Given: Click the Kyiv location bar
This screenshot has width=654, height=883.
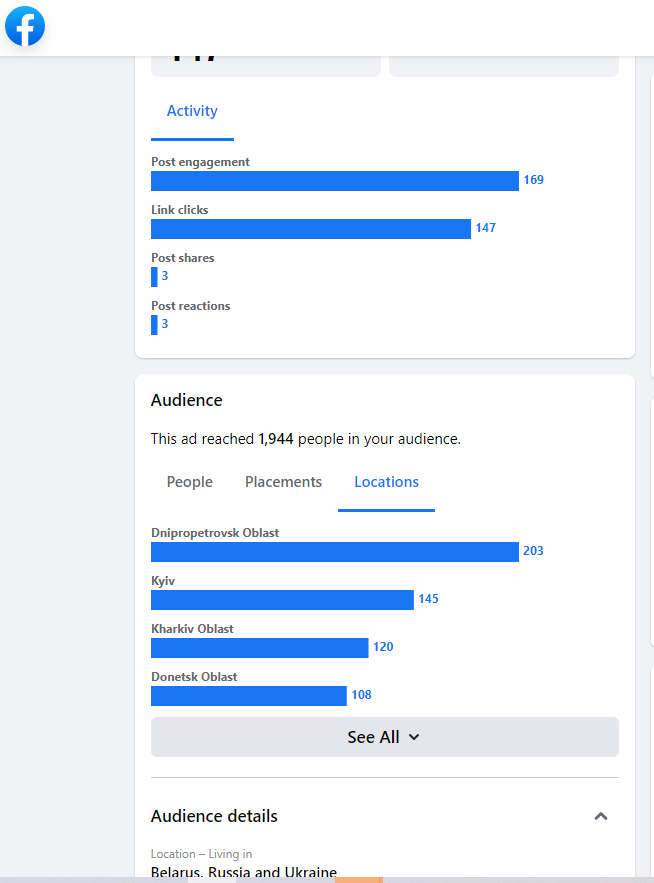Looking at the screenshot, I should (x=282, y=600).
